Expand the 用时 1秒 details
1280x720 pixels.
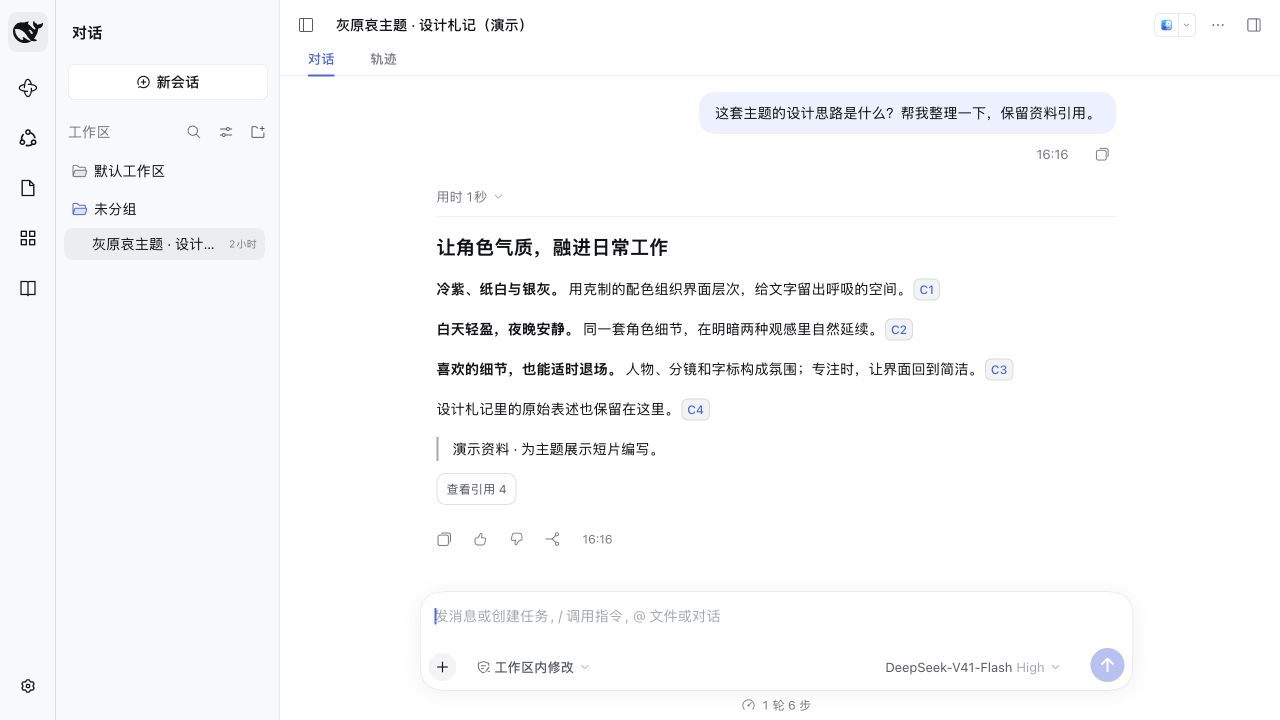[x=469, y=197]
